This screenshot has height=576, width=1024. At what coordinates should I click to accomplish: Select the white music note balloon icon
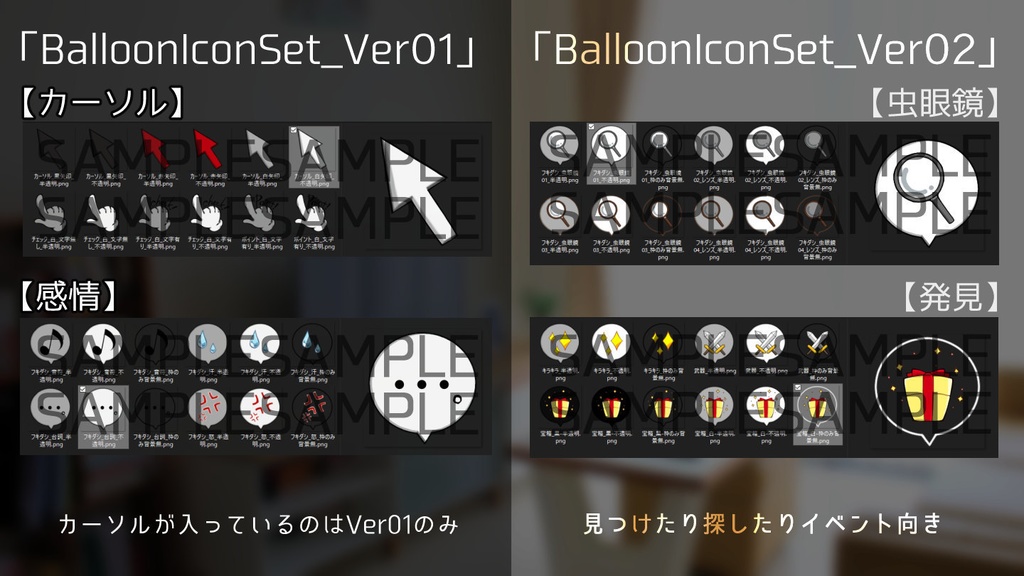[103, 353]
